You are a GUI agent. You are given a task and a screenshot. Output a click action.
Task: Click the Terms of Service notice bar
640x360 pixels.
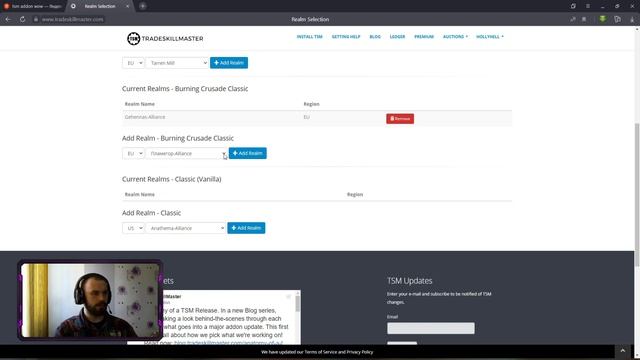point(317,352)
